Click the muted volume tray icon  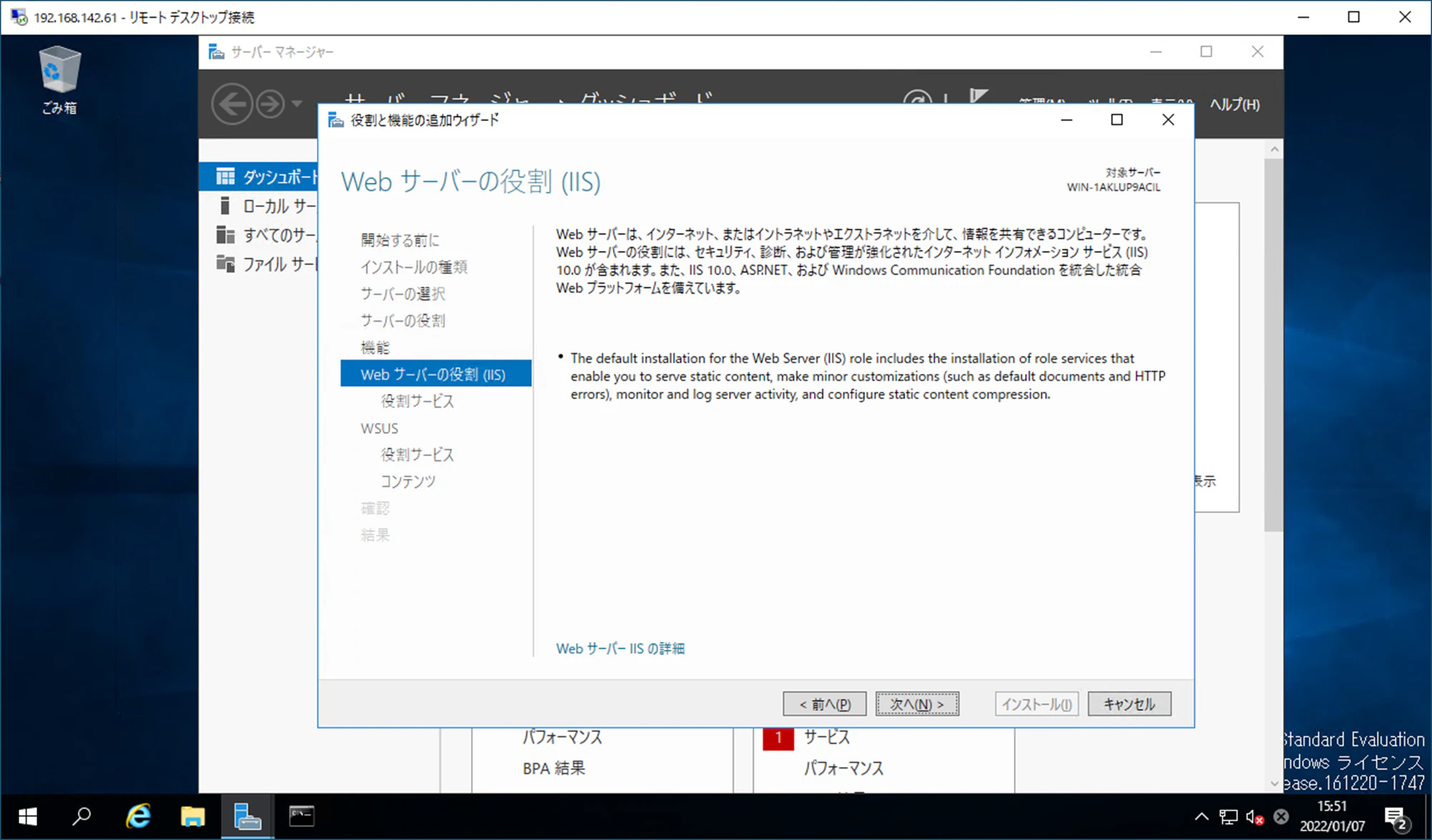(x=1255, y=816)
